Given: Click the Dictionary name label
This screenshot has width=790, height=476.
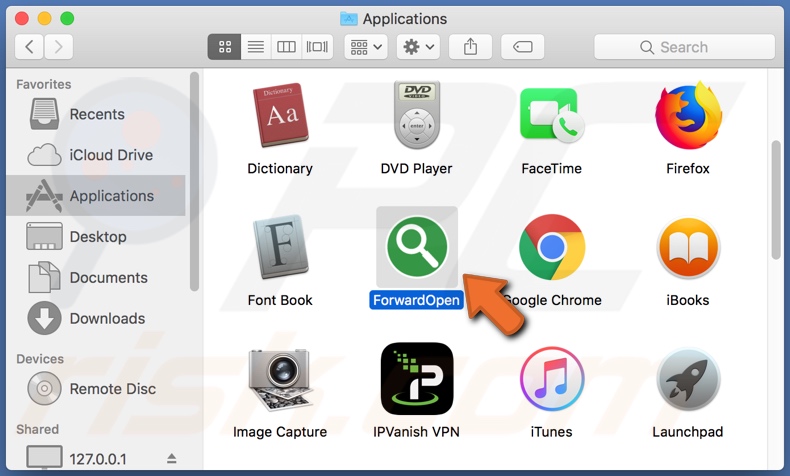Looking at the screenshot, I should [x=280, y=168].
